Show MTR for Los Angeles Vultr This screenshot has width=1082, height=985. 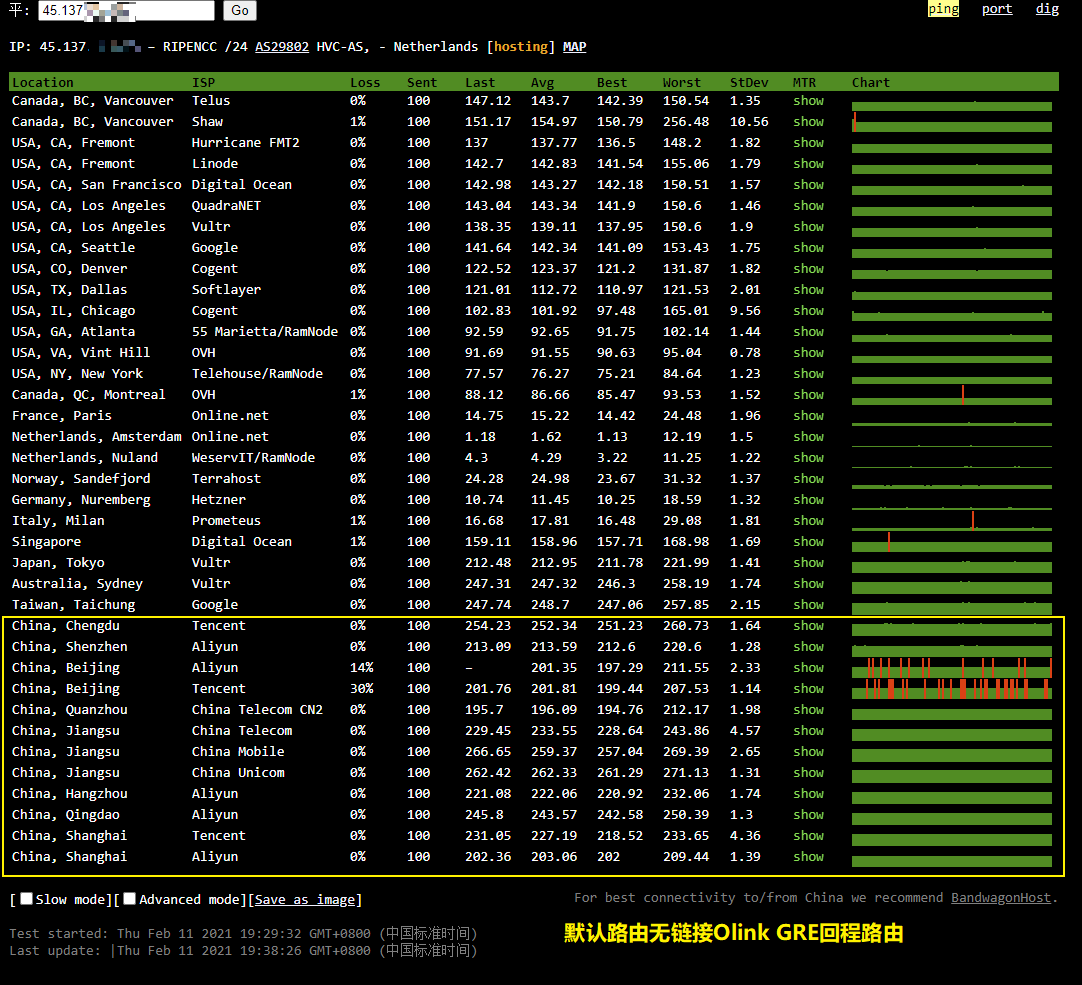(x=808, y=226)
